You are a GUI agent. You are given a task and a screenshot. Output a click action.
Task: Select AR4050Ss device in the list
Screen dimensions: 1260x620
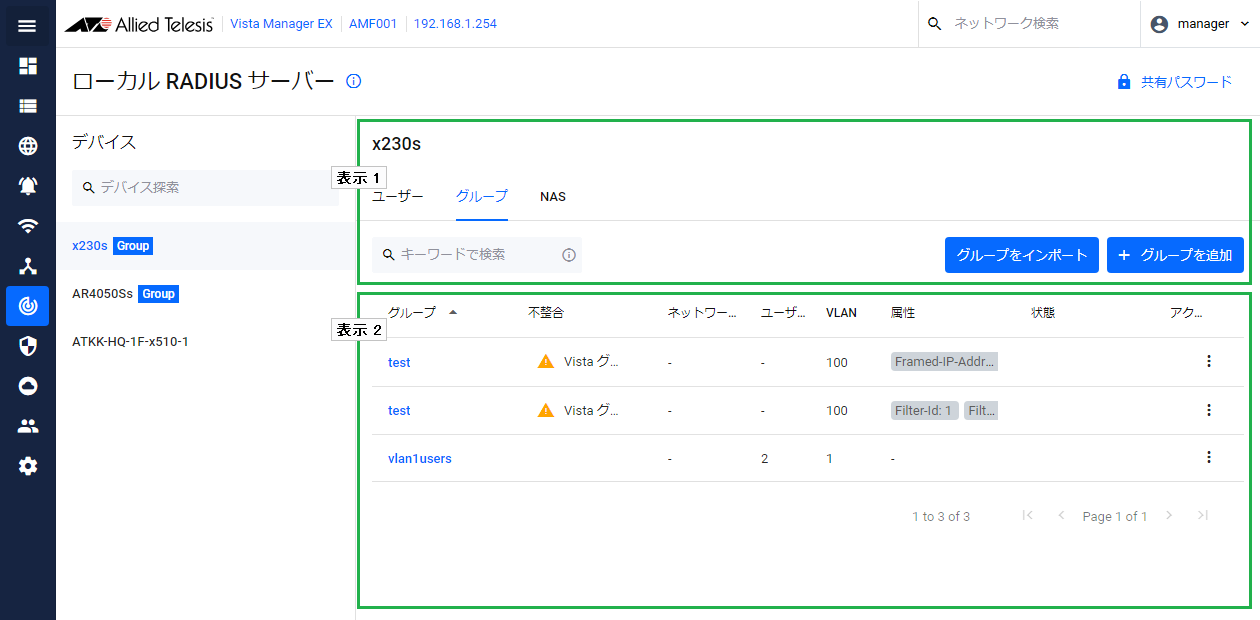(x=103, y=294)
